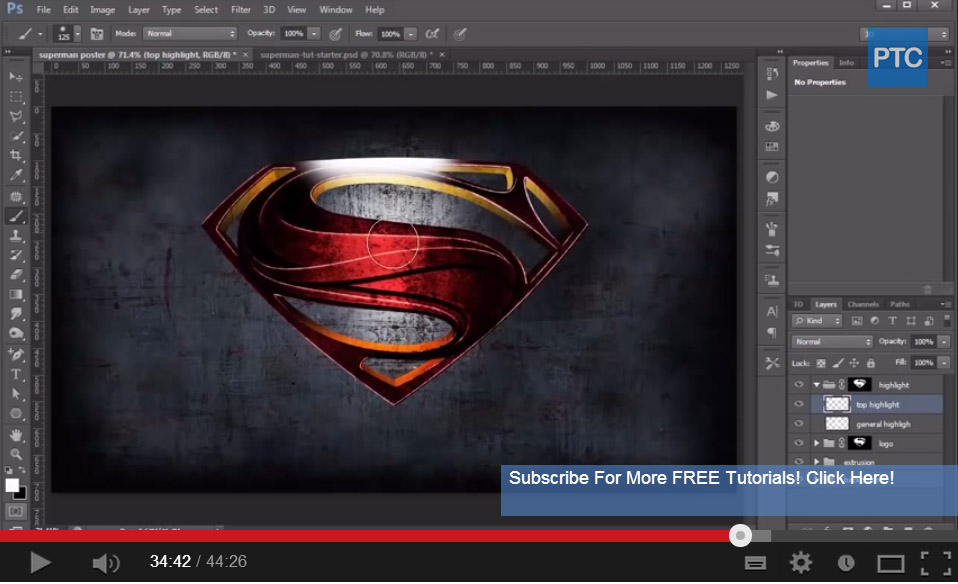Select the Eyedropper tool
Viewport: 958px width, 584px height.
click(16, 175)
